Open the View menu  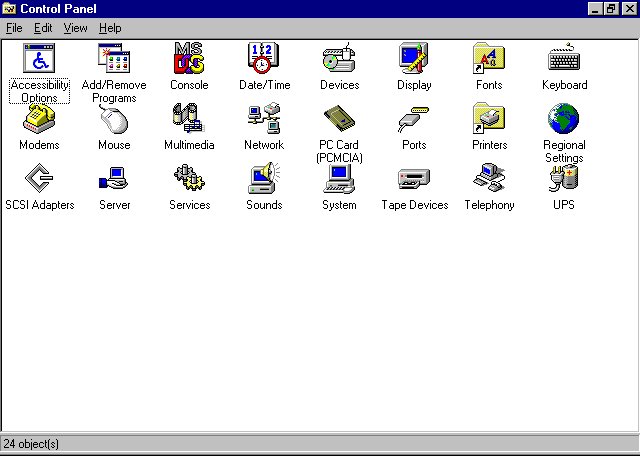point(76,28)
